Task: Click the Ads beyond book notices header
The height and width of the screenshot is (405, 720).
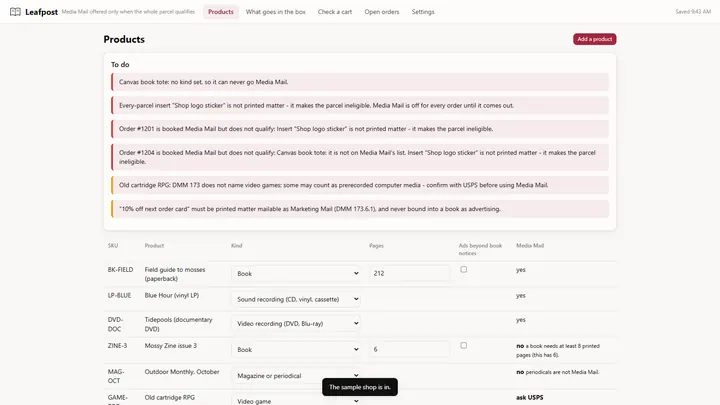Action: 480,249
